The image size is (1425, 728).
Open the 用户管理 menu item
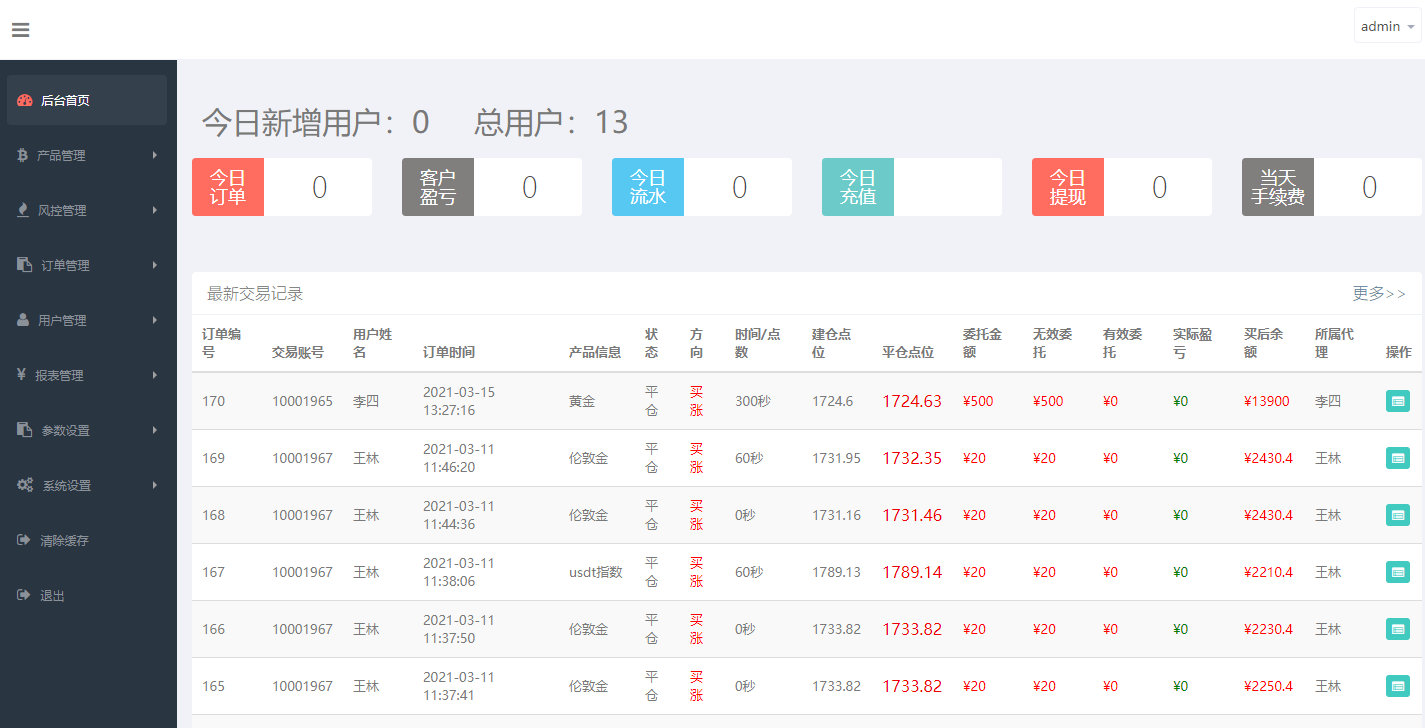87,320
